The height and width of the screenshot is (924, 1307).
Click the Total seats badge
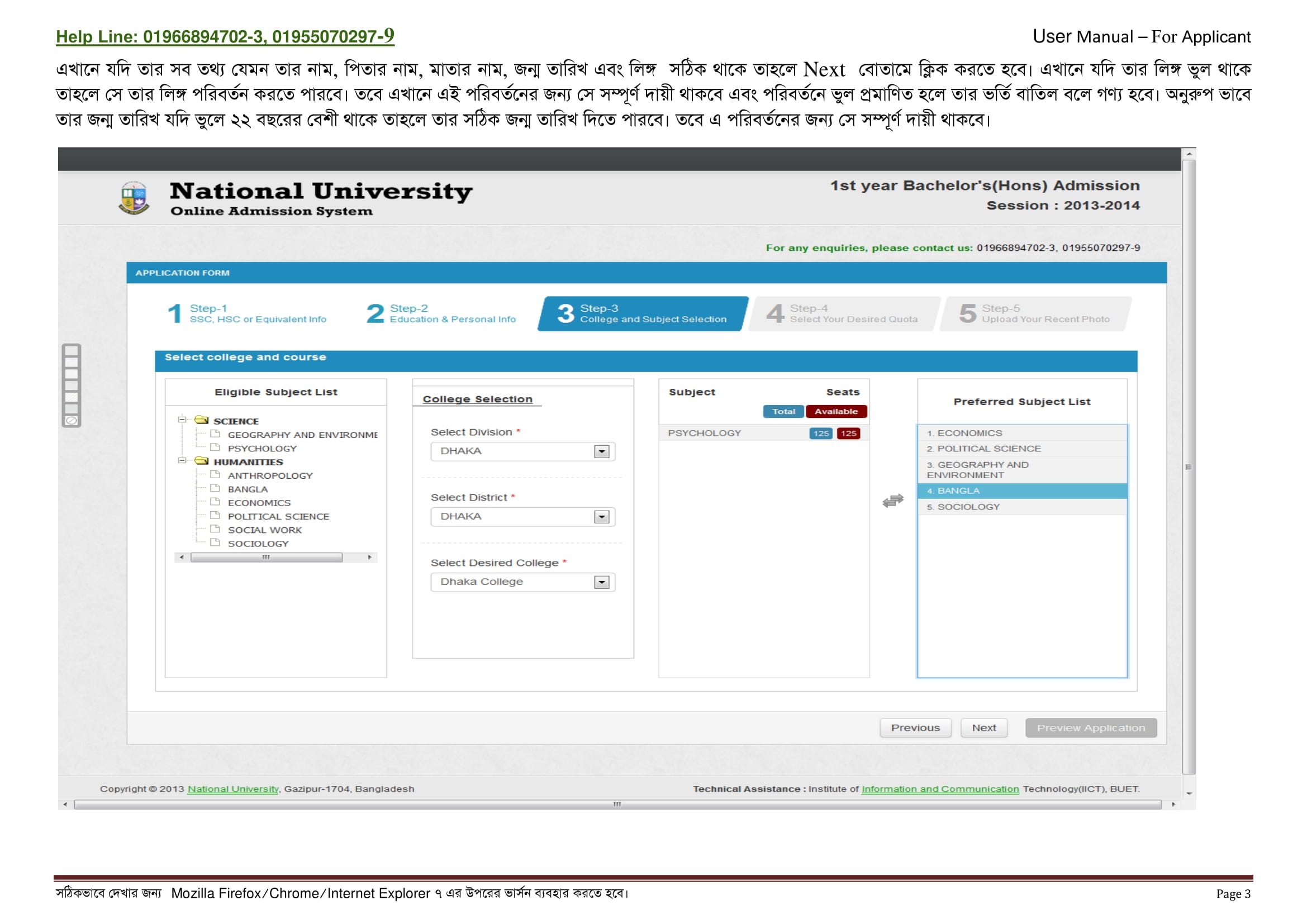point(783,411)
